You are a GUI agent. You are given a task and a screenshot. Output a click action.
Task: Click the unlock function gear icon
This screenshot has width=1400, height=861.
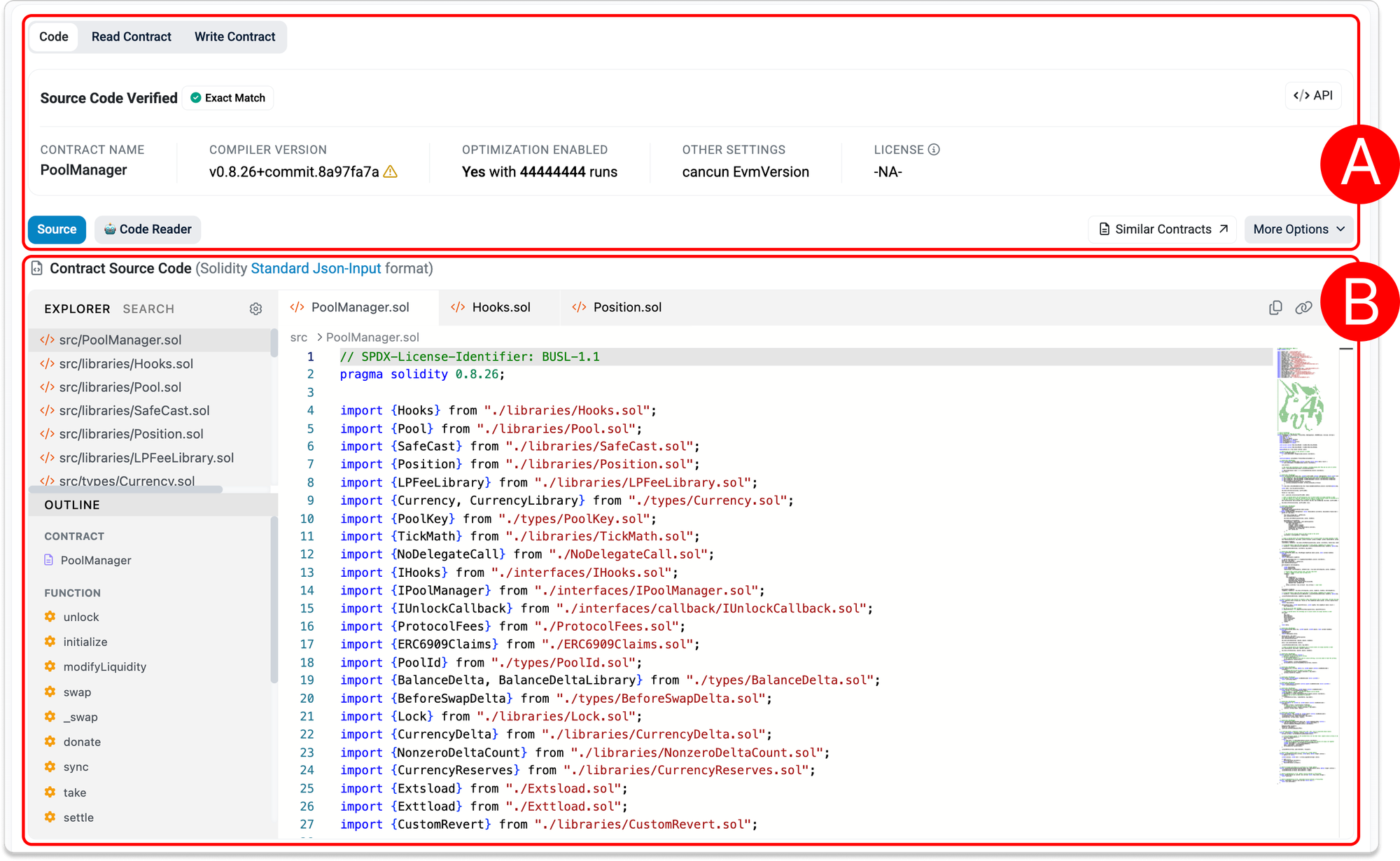point(50,617)
